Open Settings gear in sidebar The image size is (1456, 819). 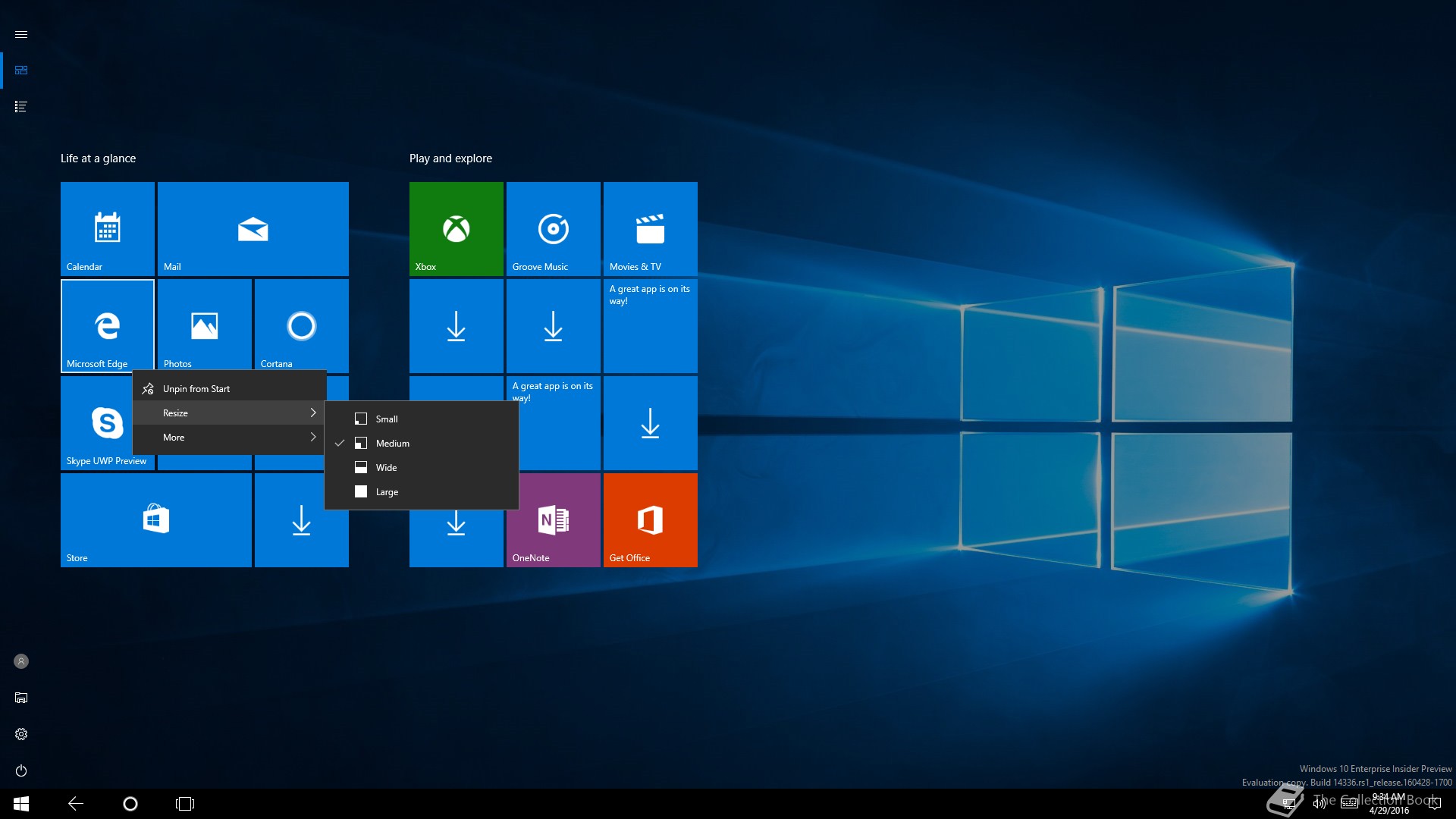coord(21,734)
